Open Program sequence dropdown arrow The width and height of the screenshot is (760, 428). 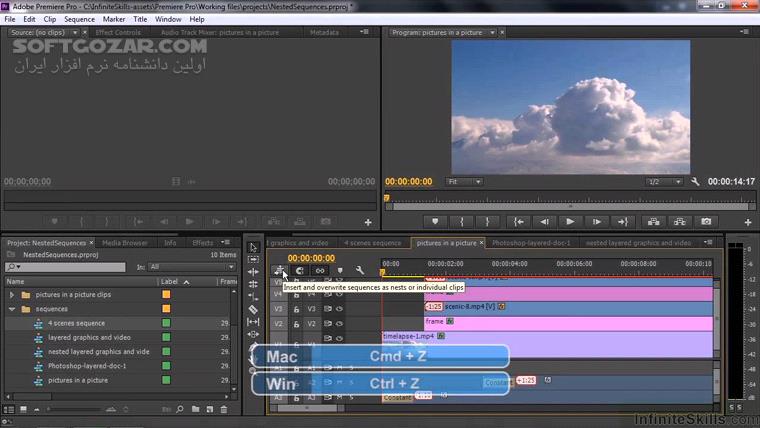(492, 32)
